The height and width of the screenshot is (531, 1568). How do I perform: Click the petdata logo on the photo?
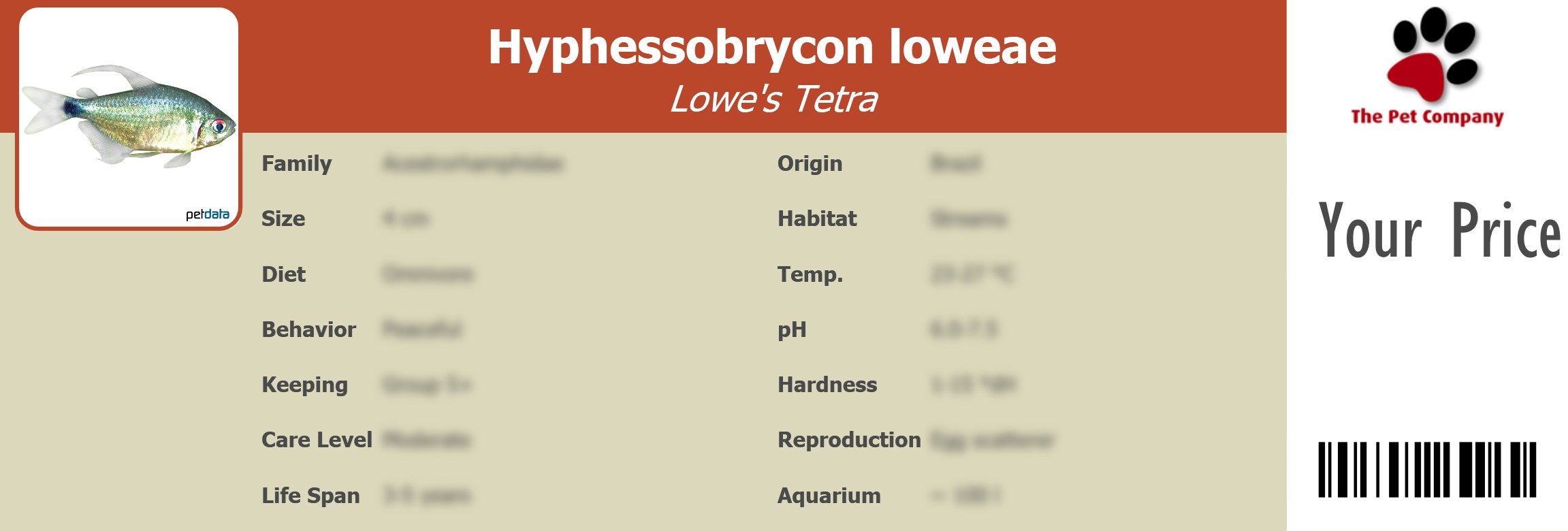tap(207, 214)
